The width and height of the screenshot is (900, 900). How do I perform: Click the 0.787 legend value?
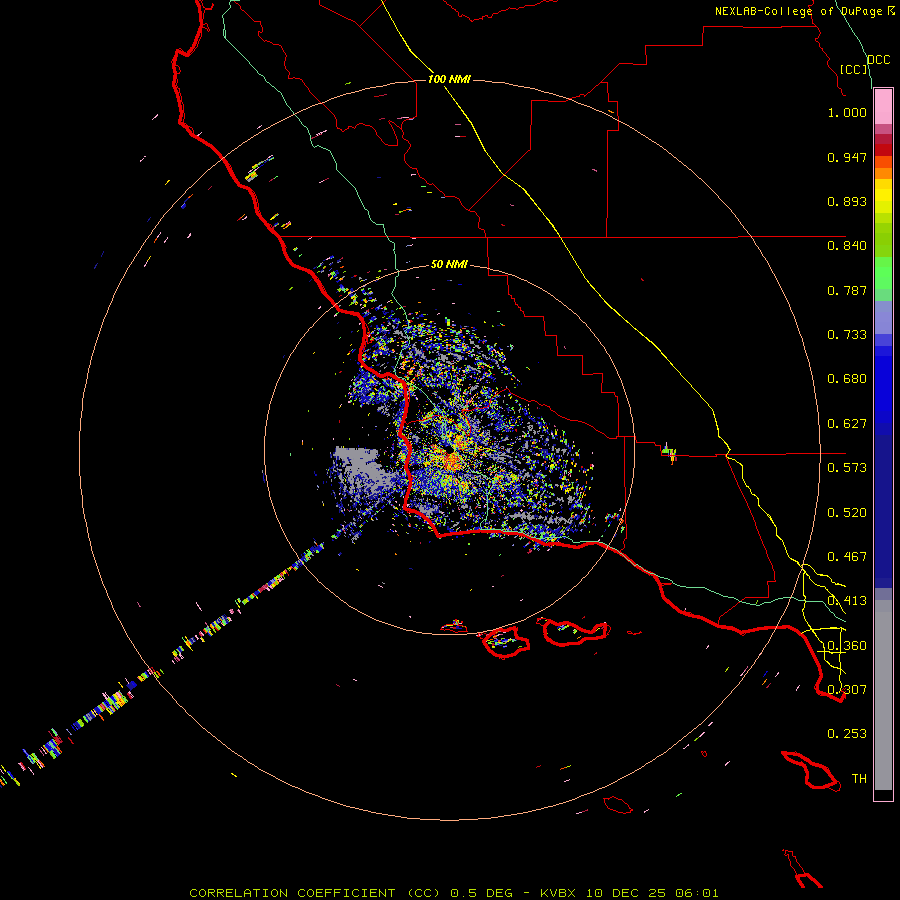coord(847,290)
